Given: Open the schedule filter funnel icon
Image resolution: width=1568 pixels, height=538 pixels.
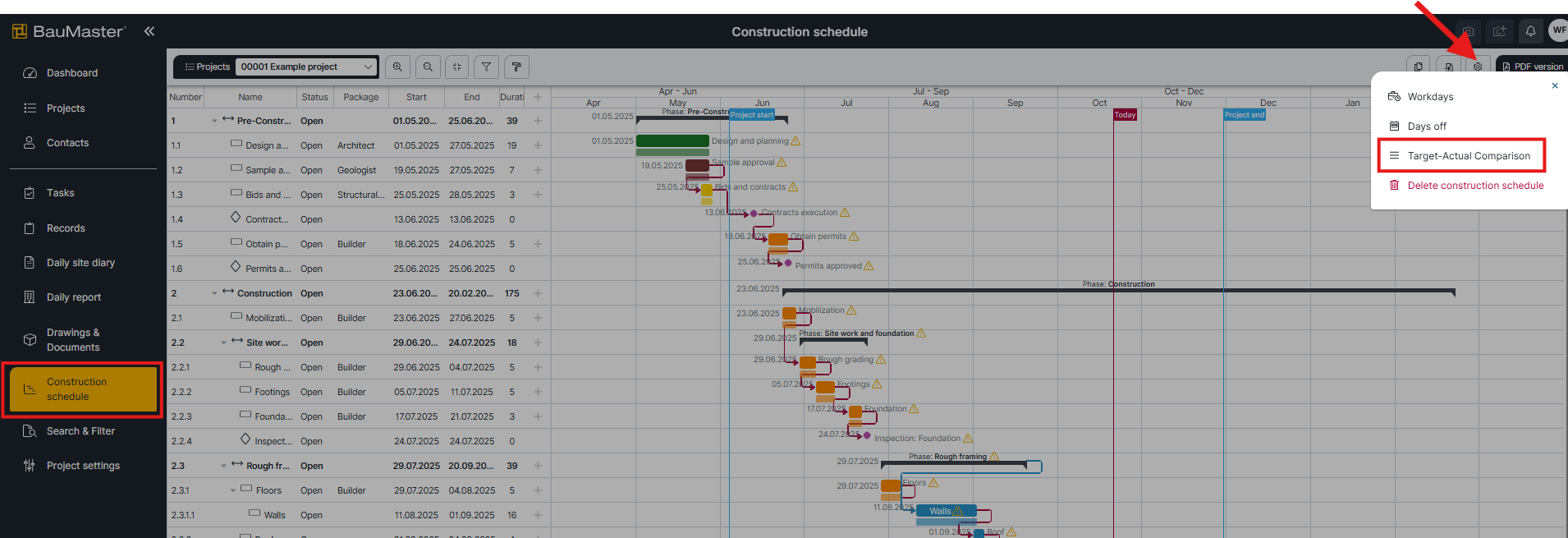Looking at the screenshot, I should 487,67.
